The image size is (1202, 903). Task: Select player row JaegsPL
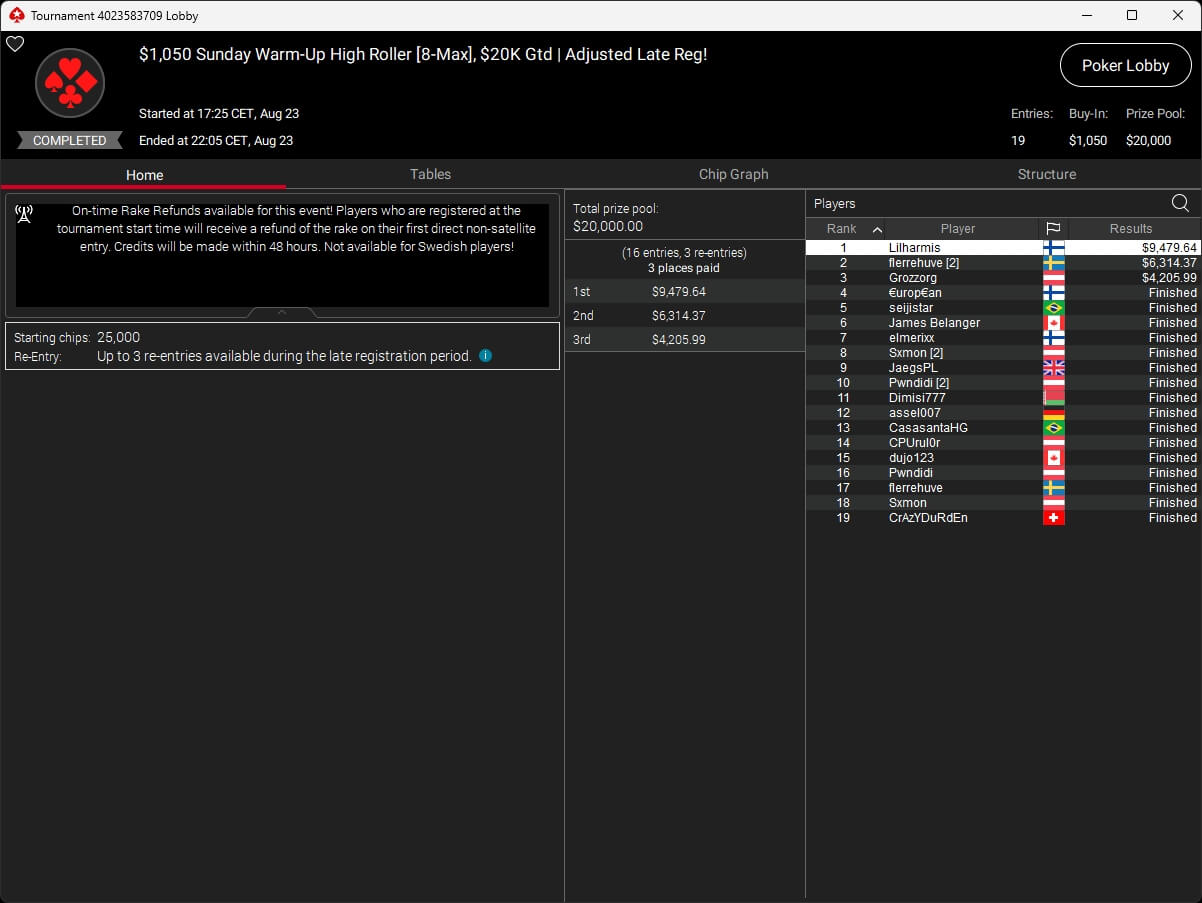pos(1002,368)
